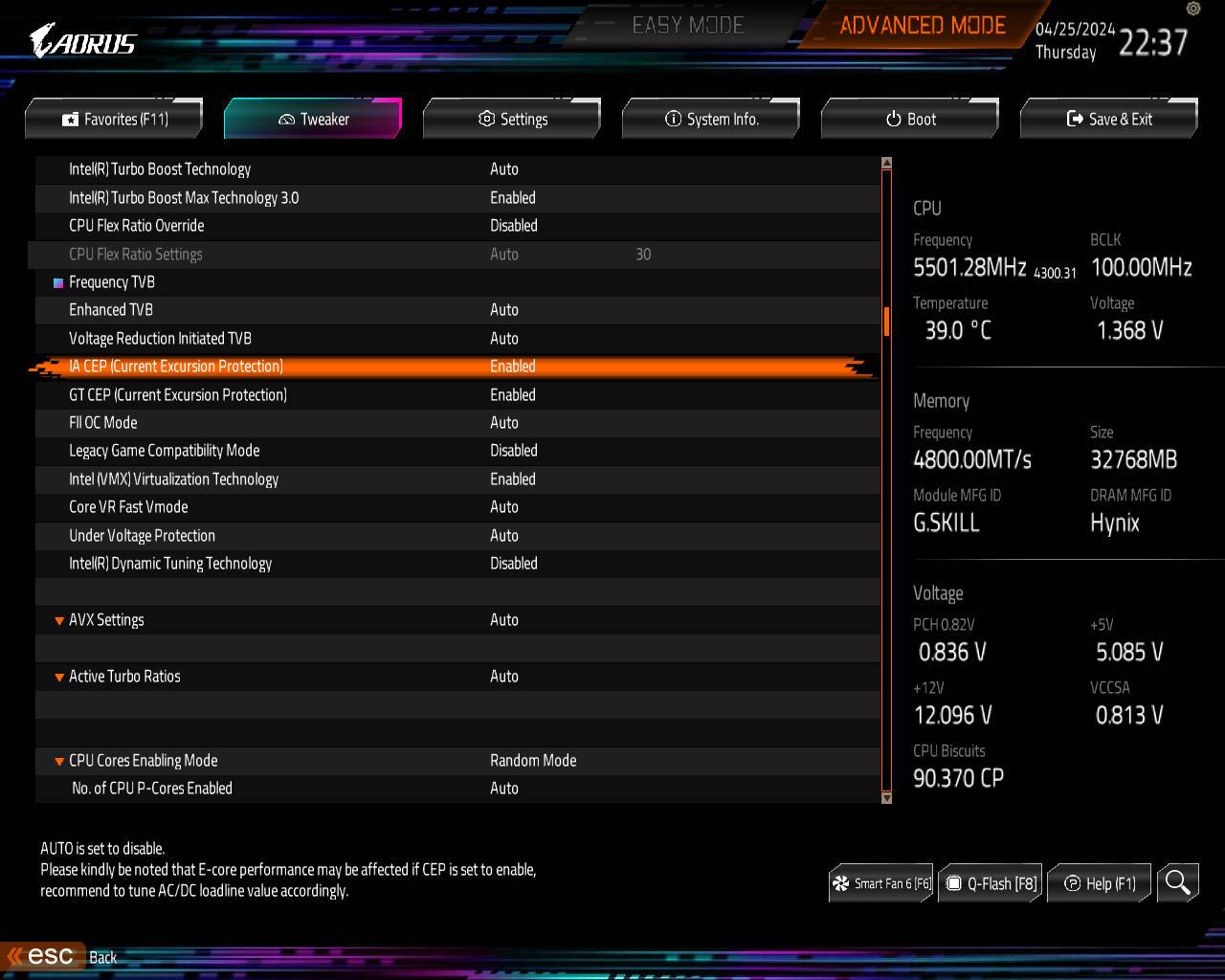The width and height of the screenshot is (1225, 980).
Task: Change CPU Flex Ratio Override Disabled value
Action: [514, 226]
